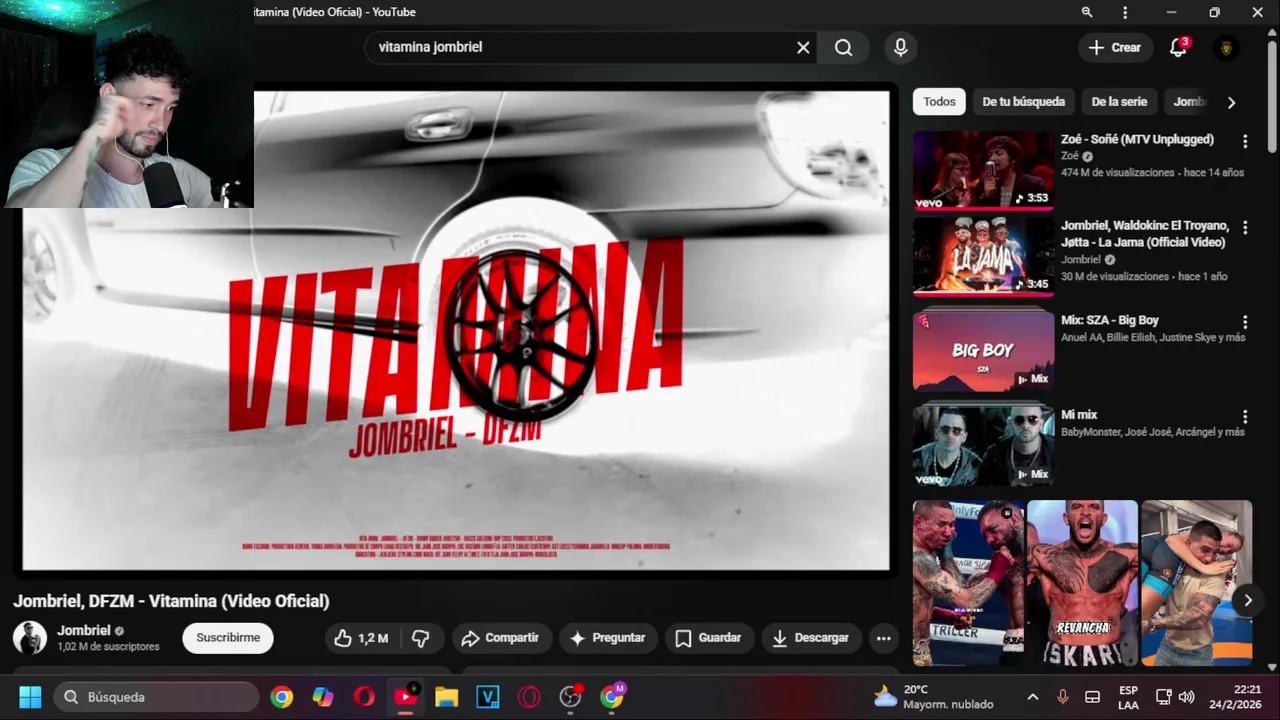
Task: Click the system tray microphone icon
Action: click(1063, 697)
